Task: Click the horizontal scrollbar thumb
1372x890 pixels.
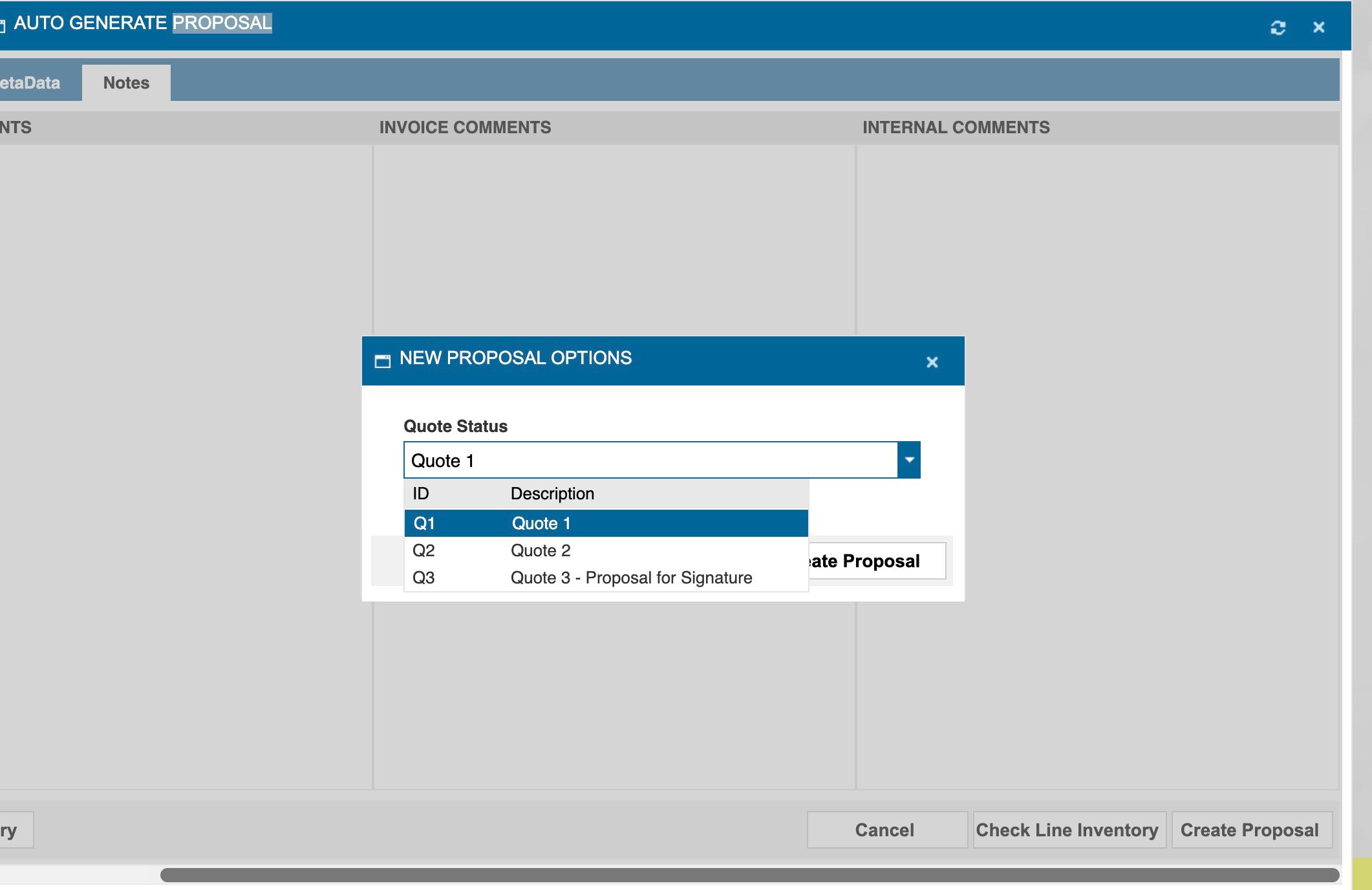Action: click(x=750, y=875)
